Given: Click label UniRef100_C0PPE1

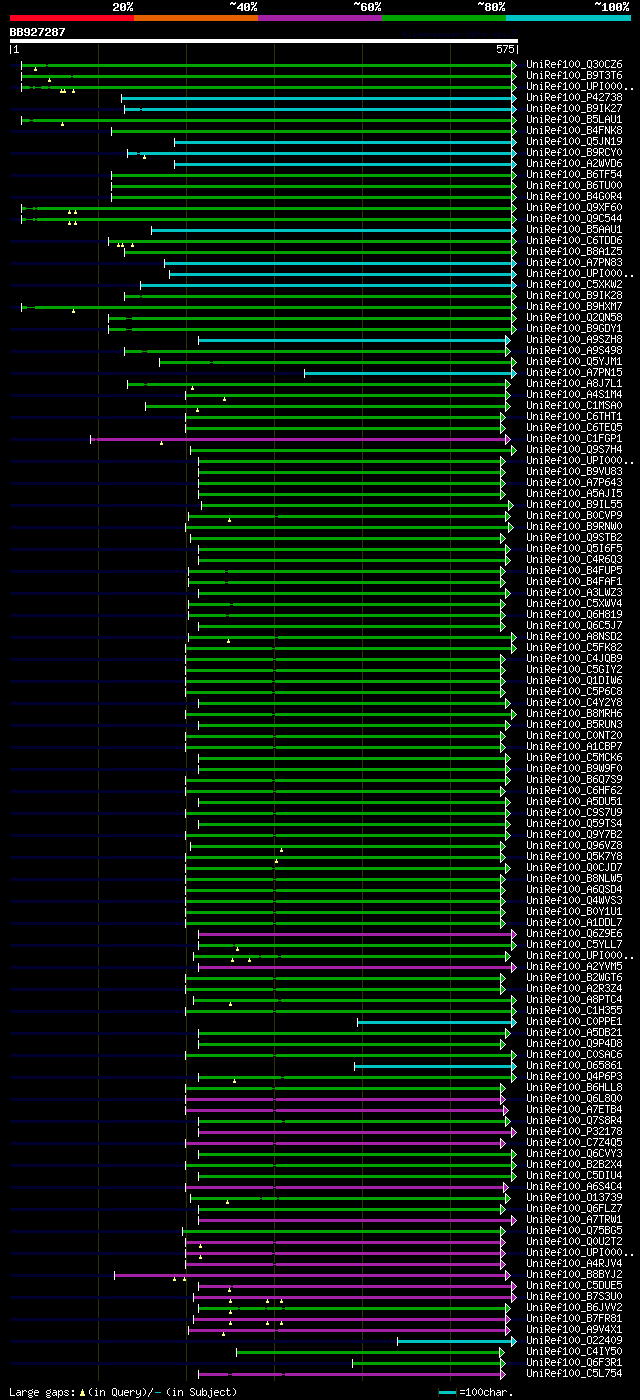Looking at the screenshot, I should coord(574,1022).
